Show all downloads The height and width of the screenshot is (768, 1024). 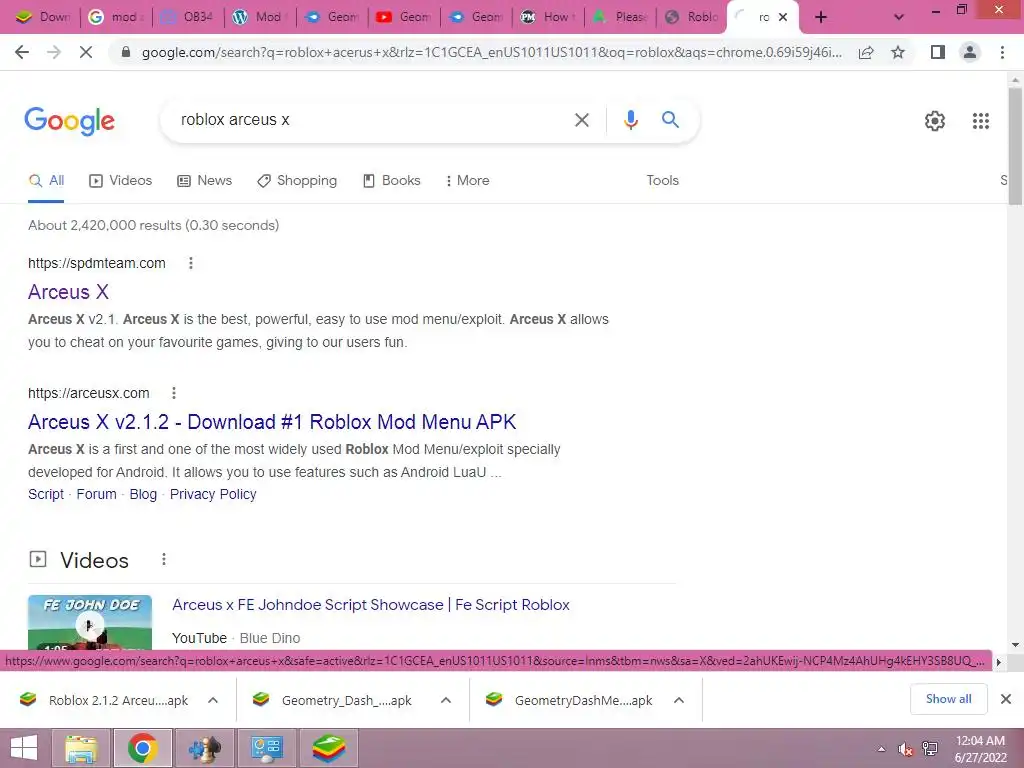click(948, 699)
